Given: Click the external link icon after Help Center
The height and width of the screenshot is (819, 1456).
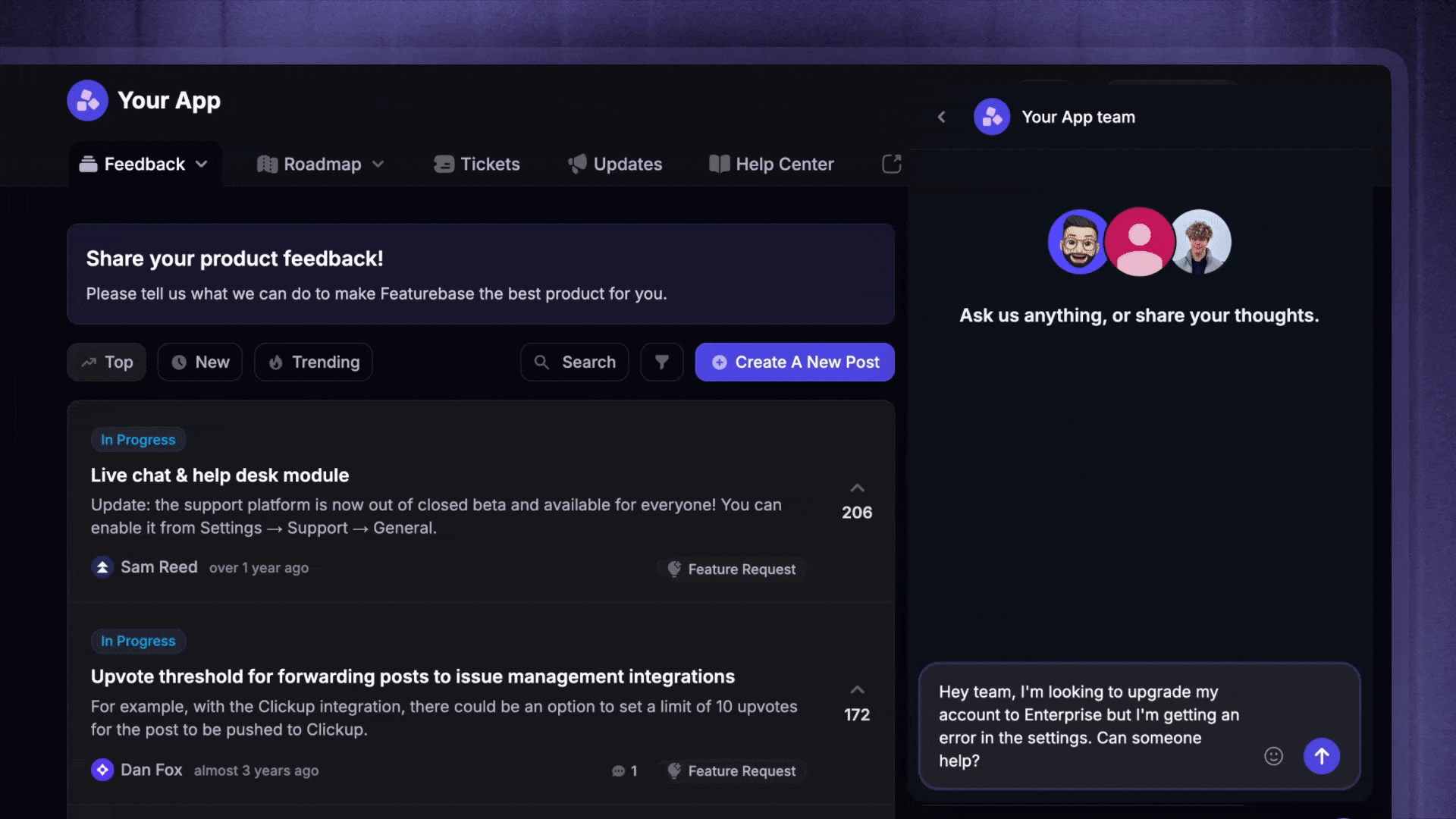Looking at the screenshot, I should point(892,164).
